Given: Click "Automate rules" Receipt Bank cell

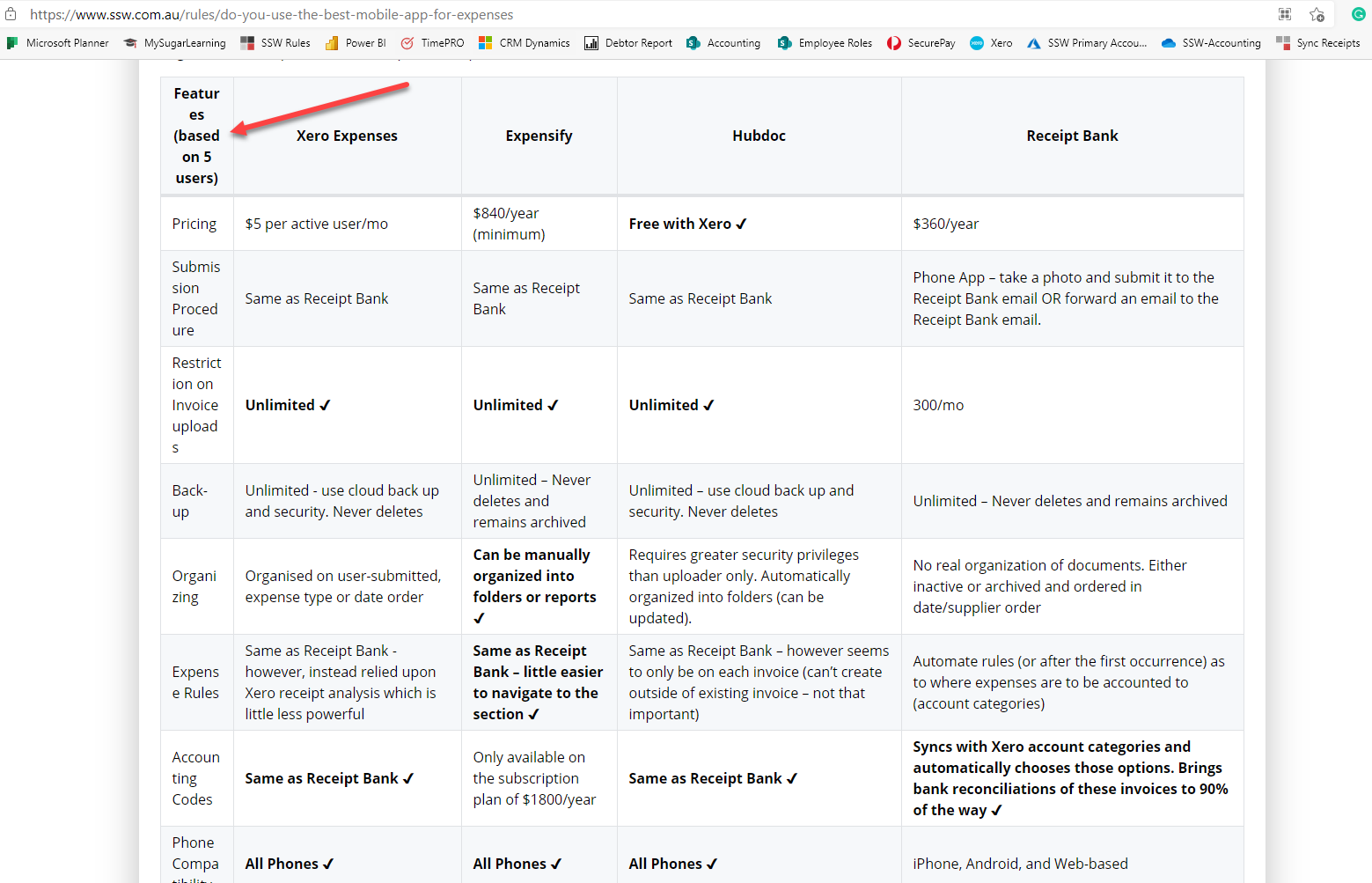Looking at the screenshot, I should point(1073,682).
